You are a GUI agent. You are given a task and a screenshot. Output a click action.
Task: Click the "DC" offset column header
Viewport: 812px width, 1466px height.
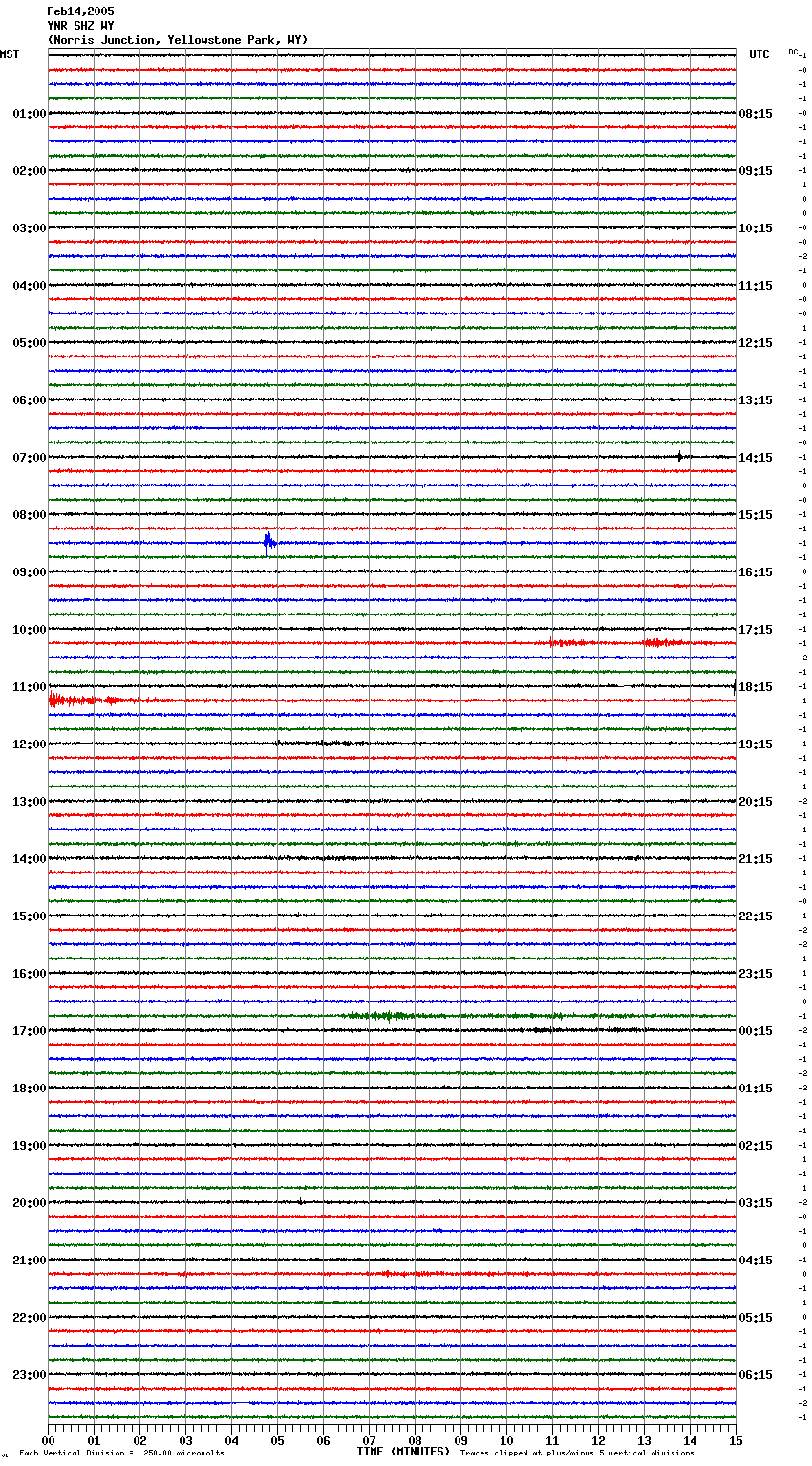point(793,52)
